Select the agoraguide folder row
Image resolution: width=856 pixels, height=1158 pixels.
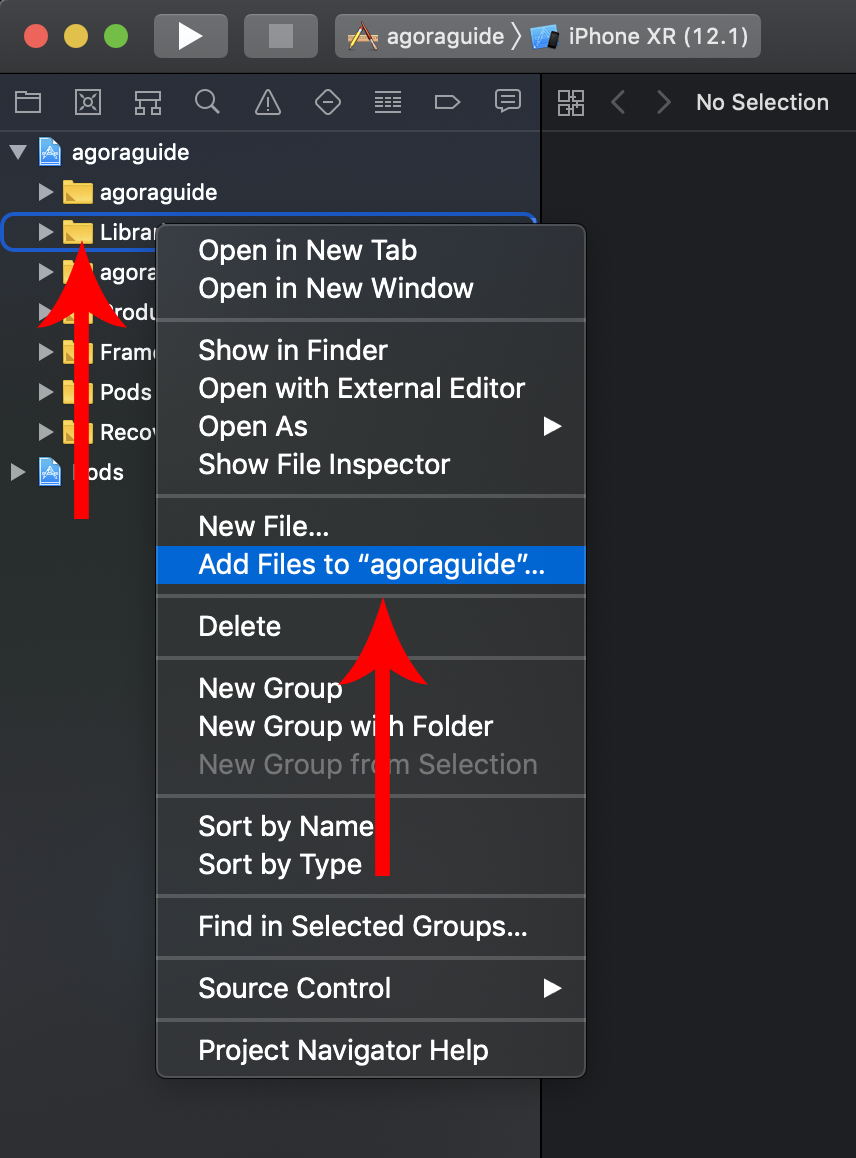(x=270, y=192)
